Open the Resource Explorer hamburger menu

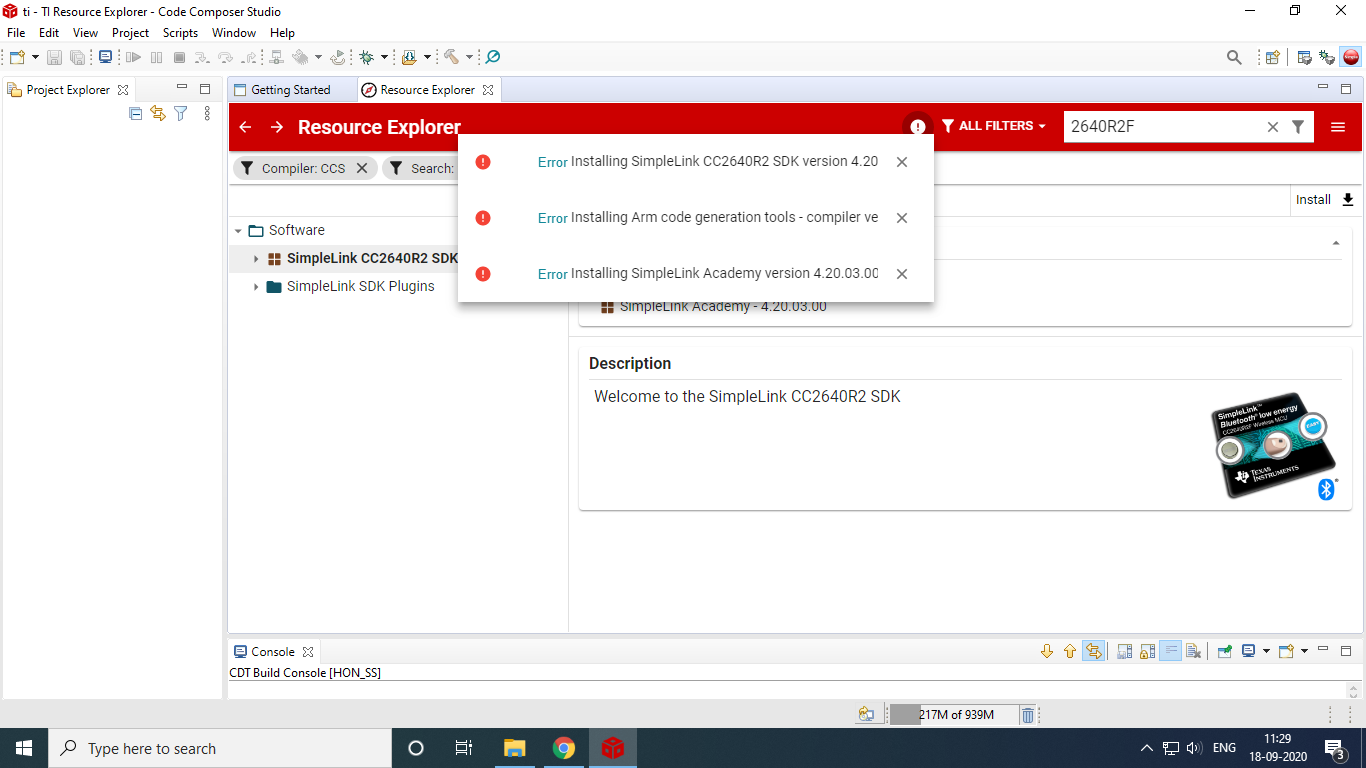[1338, 127]
